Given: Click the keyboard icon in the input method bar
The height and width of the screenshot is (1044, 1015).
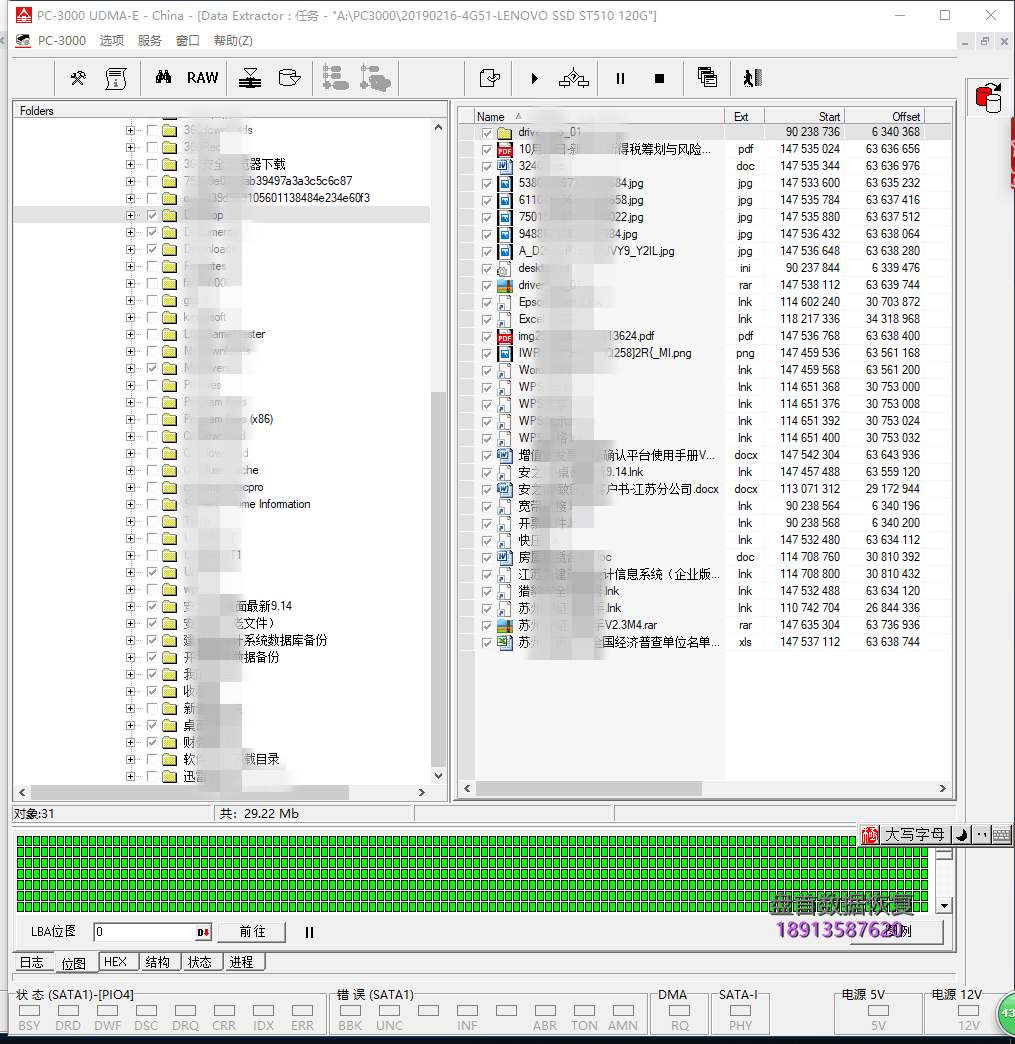Looking at the screenshot, I should (x=1001, y=835).
